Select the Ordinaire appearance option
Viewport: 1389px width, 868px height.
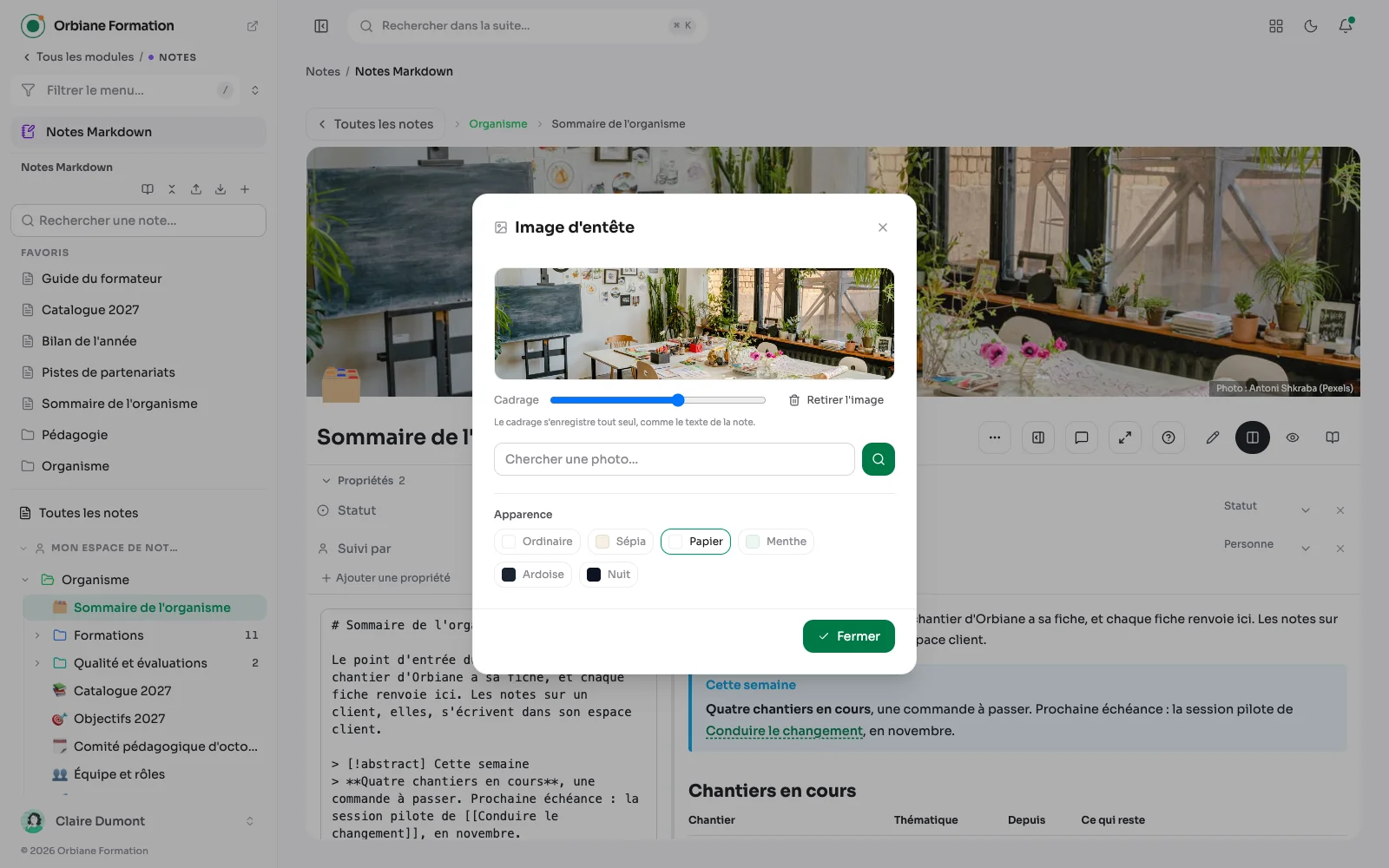538,542
